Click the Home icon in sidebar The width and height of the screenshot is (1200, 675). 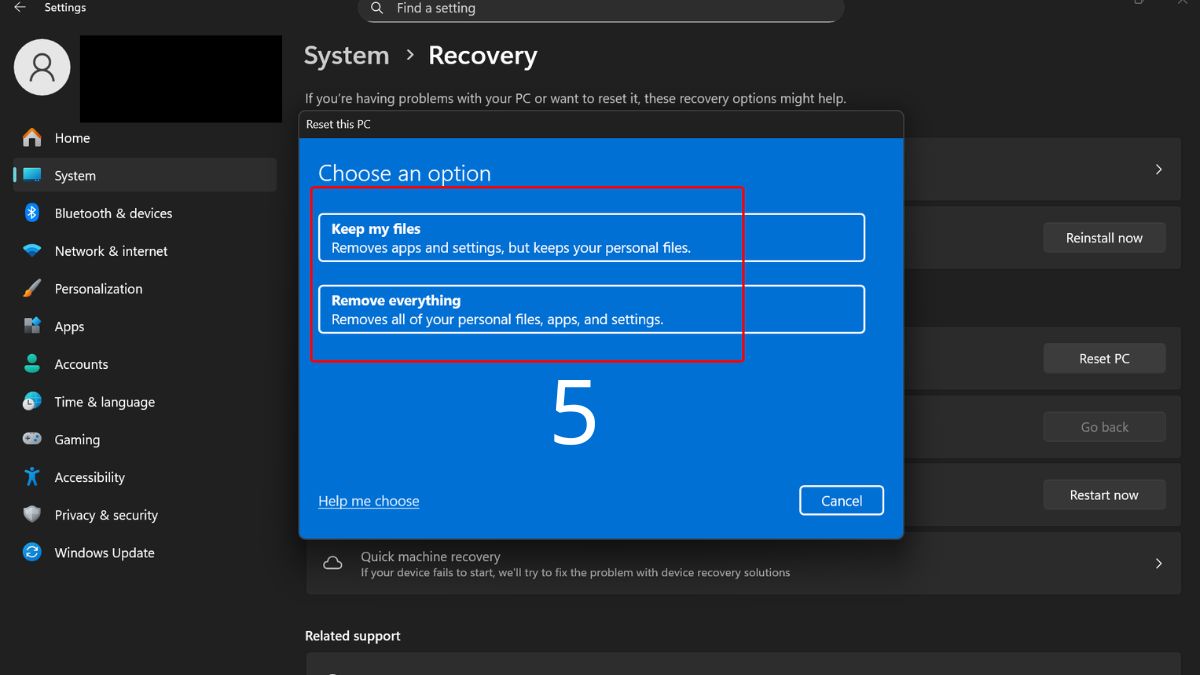pyautogui.click(x=32, y=138)
